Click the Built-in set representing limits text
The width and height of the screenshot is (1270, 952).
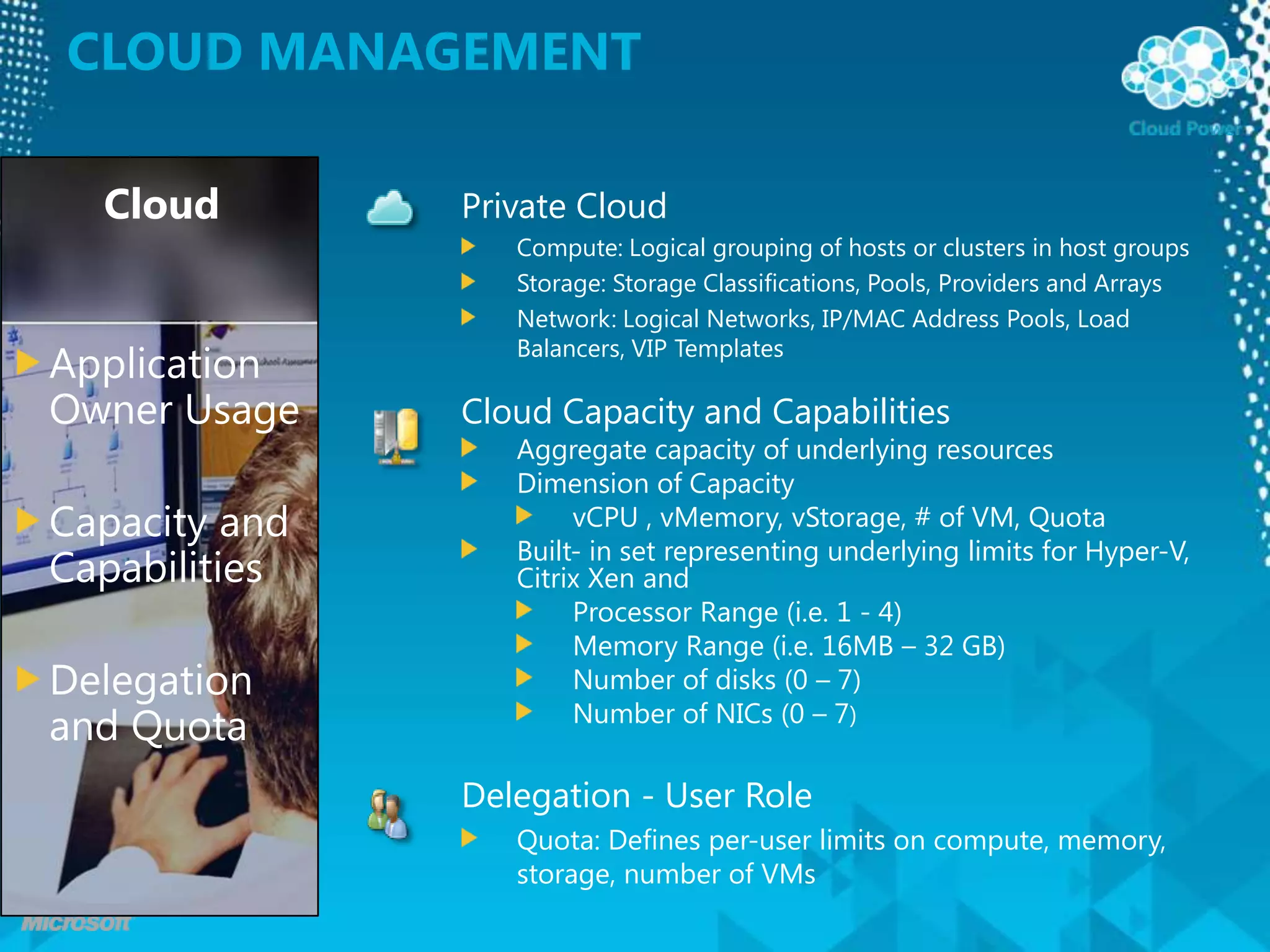point(853,565)
